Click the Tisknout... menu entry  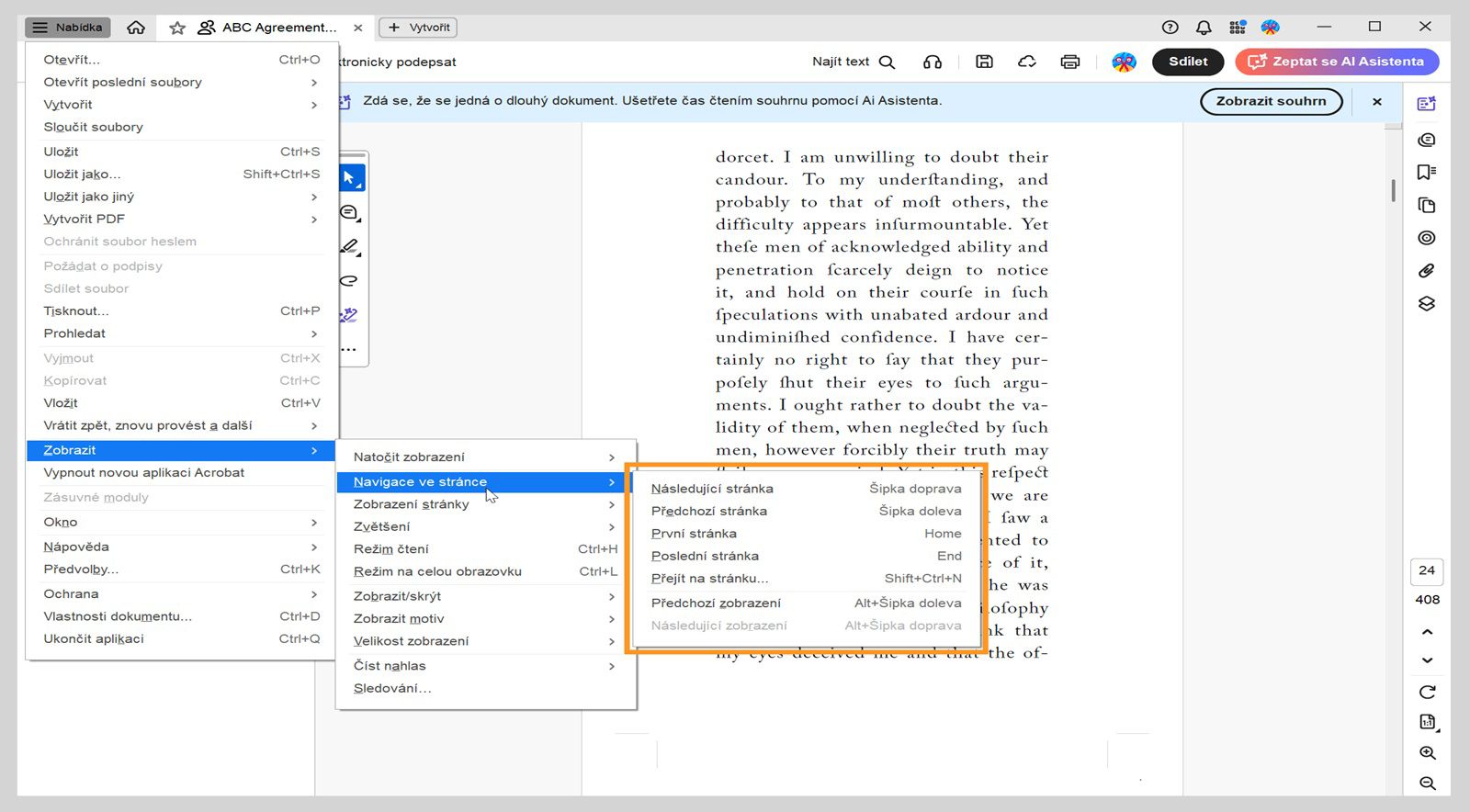182,311
